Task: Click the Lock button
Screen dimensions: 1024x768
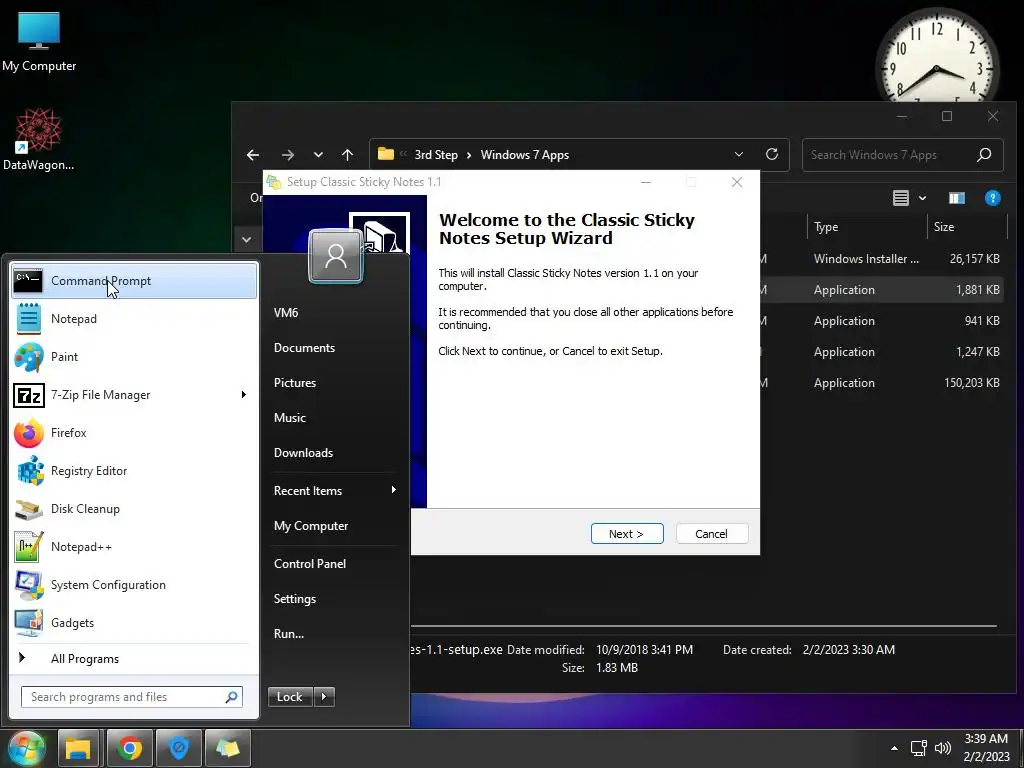Action: coord(290,697)
